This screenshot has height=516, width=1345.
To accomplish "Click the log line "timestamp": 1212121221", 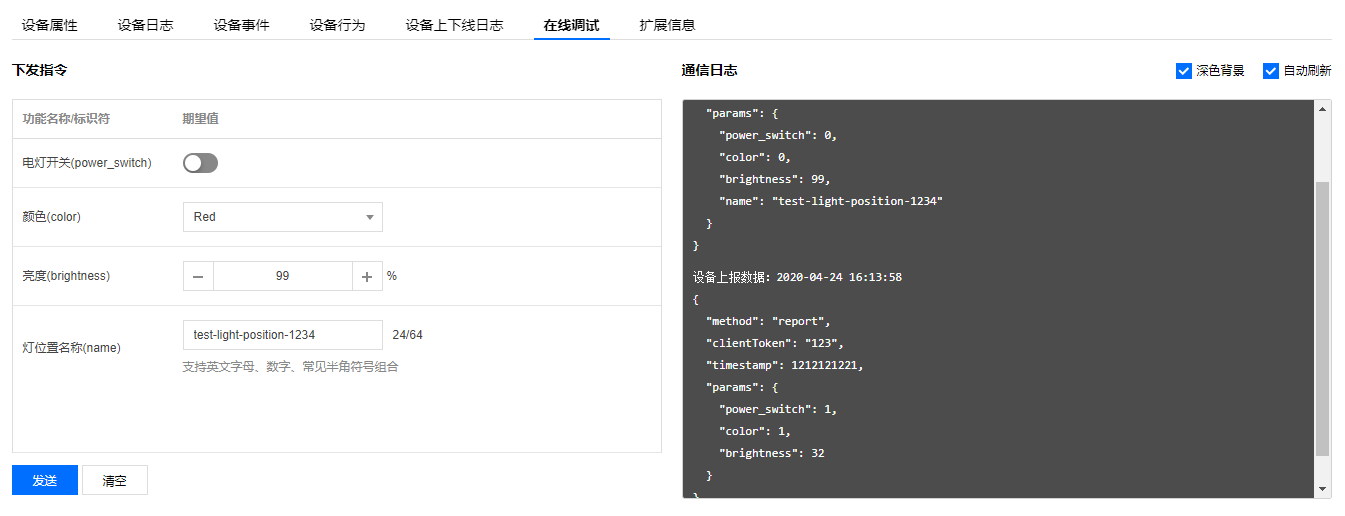I will coord(784,365).
